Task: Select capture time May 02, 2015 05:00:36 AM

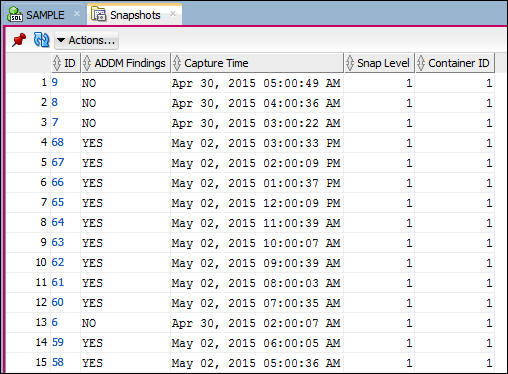Action: pos(256,363)
